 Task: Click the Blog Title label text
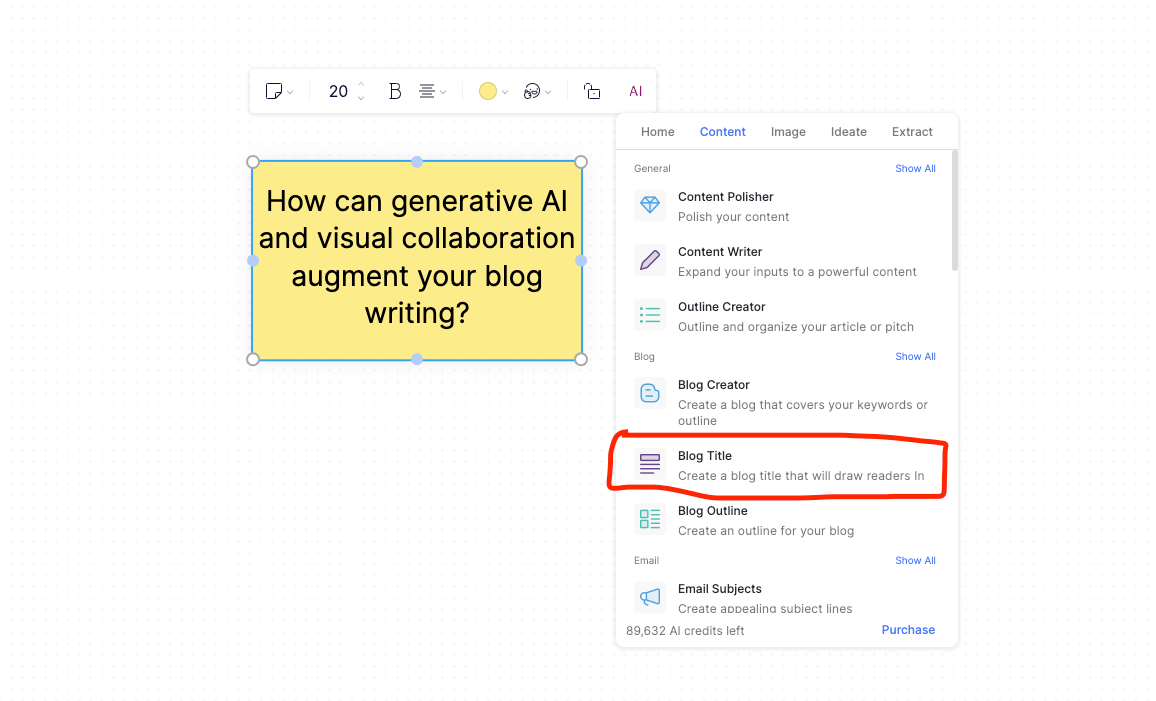click(x=705, y=456)
